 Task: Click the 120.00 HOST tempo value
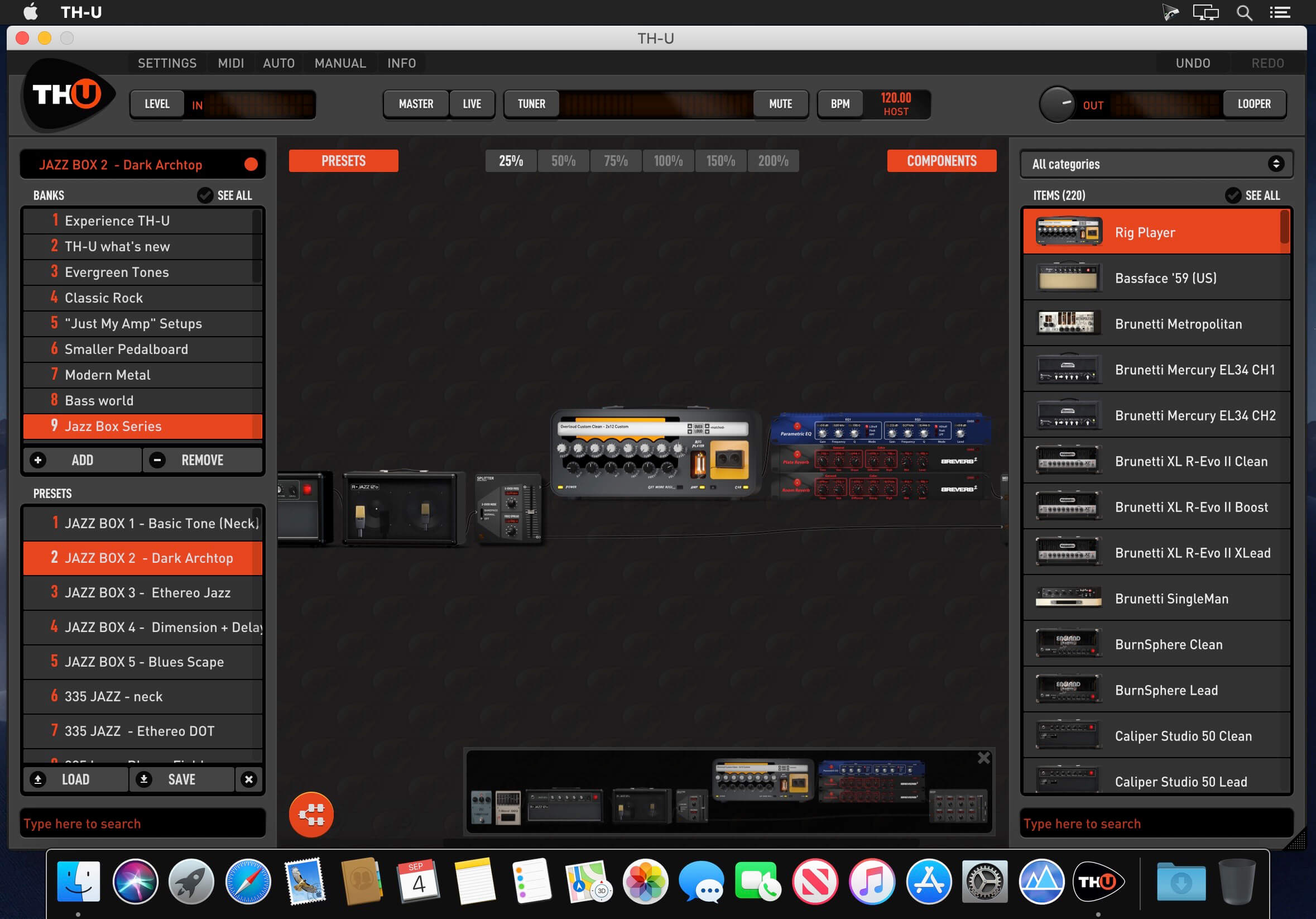tap(895, 104)
